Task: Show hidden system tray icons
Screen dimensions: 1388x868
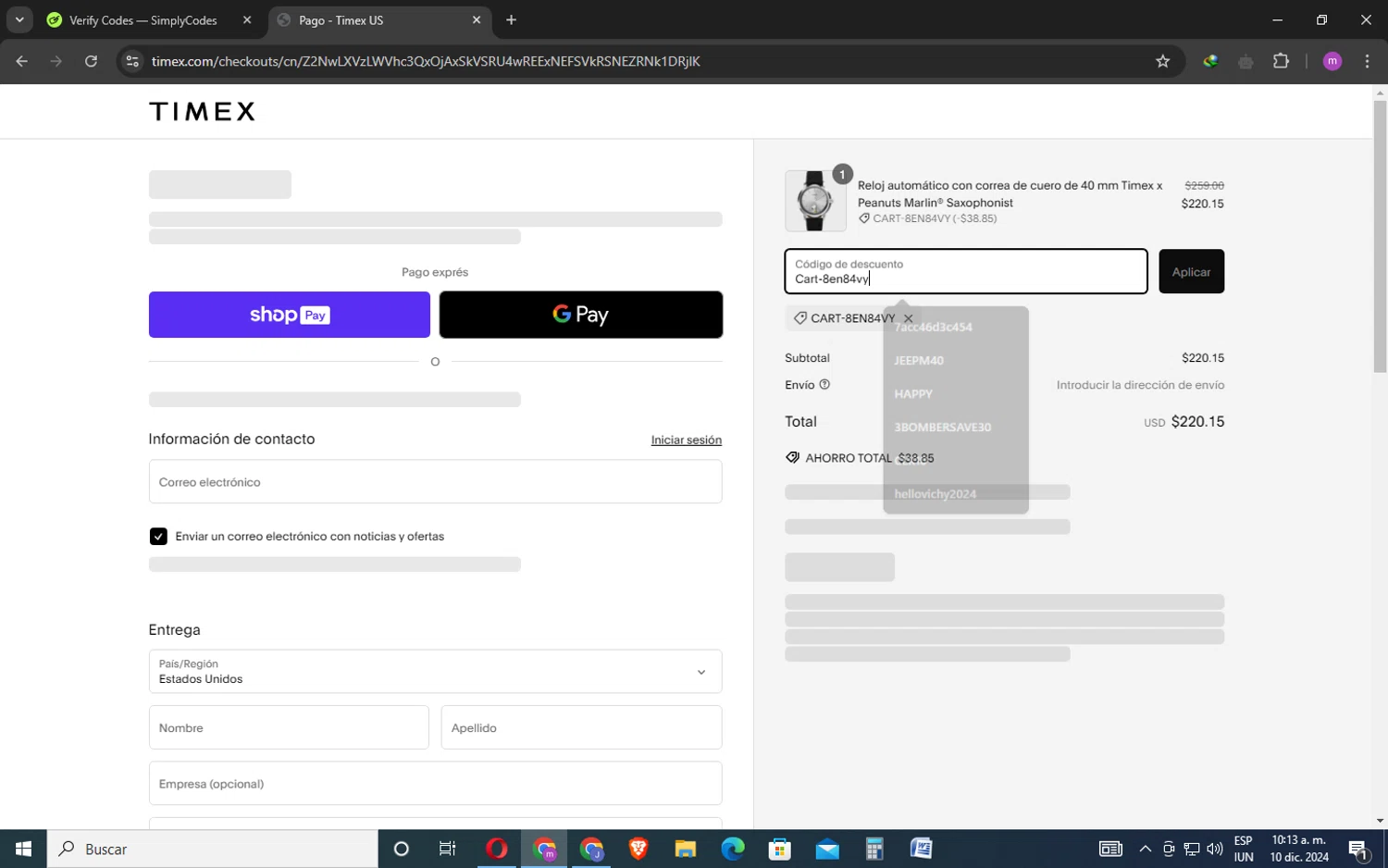Action: (1146, 849)
